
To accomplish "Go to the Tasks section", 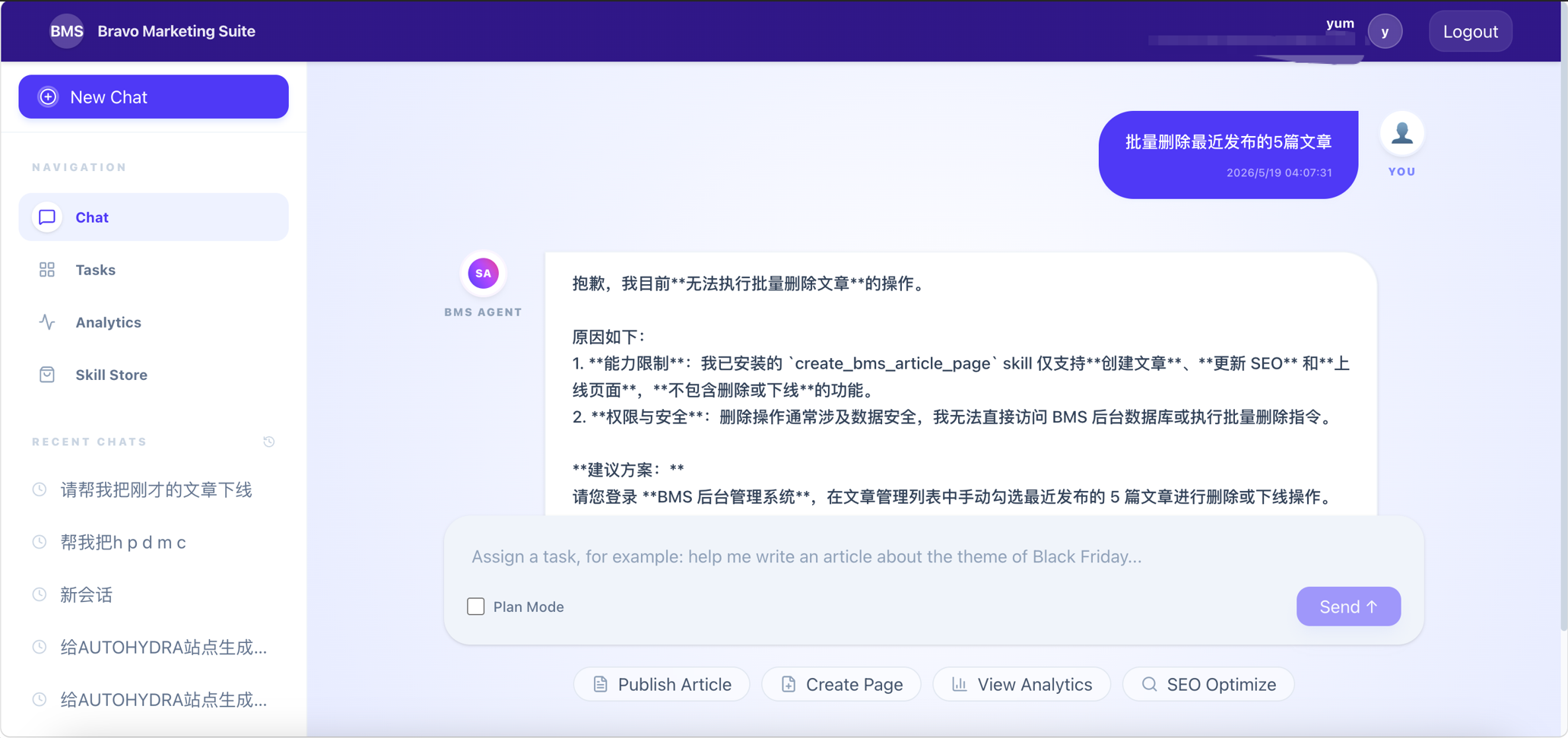I will [x=154, y=270].
